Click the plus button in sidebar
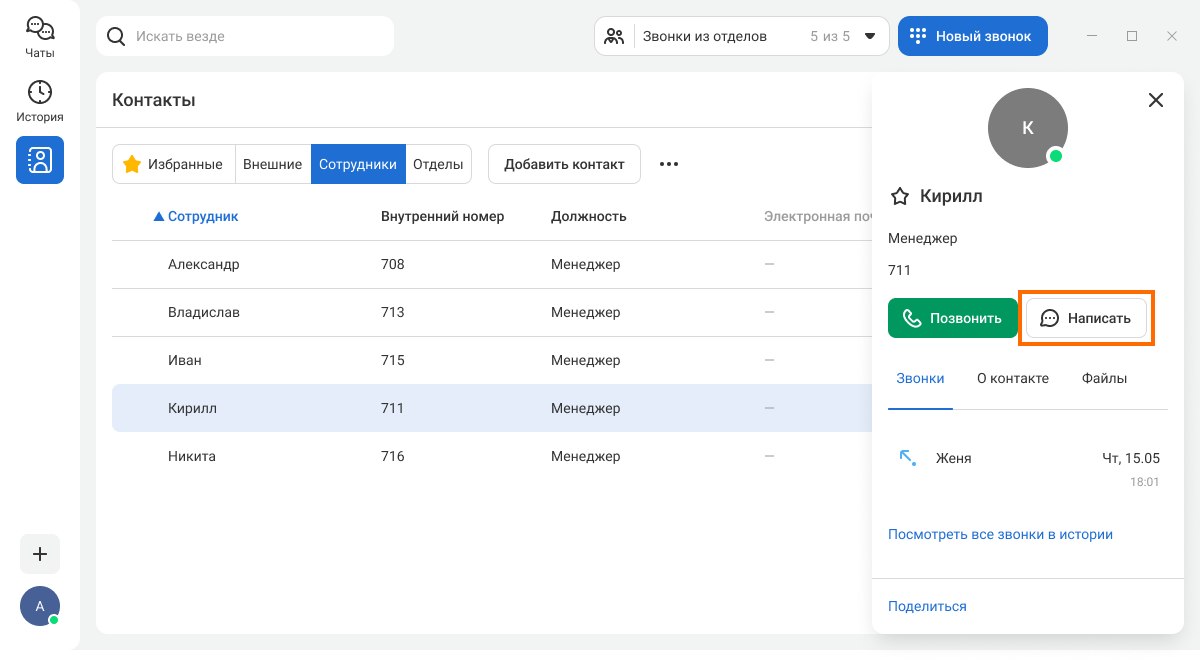The height and width of the screenshot is (663, 1203). pos(40,554)
